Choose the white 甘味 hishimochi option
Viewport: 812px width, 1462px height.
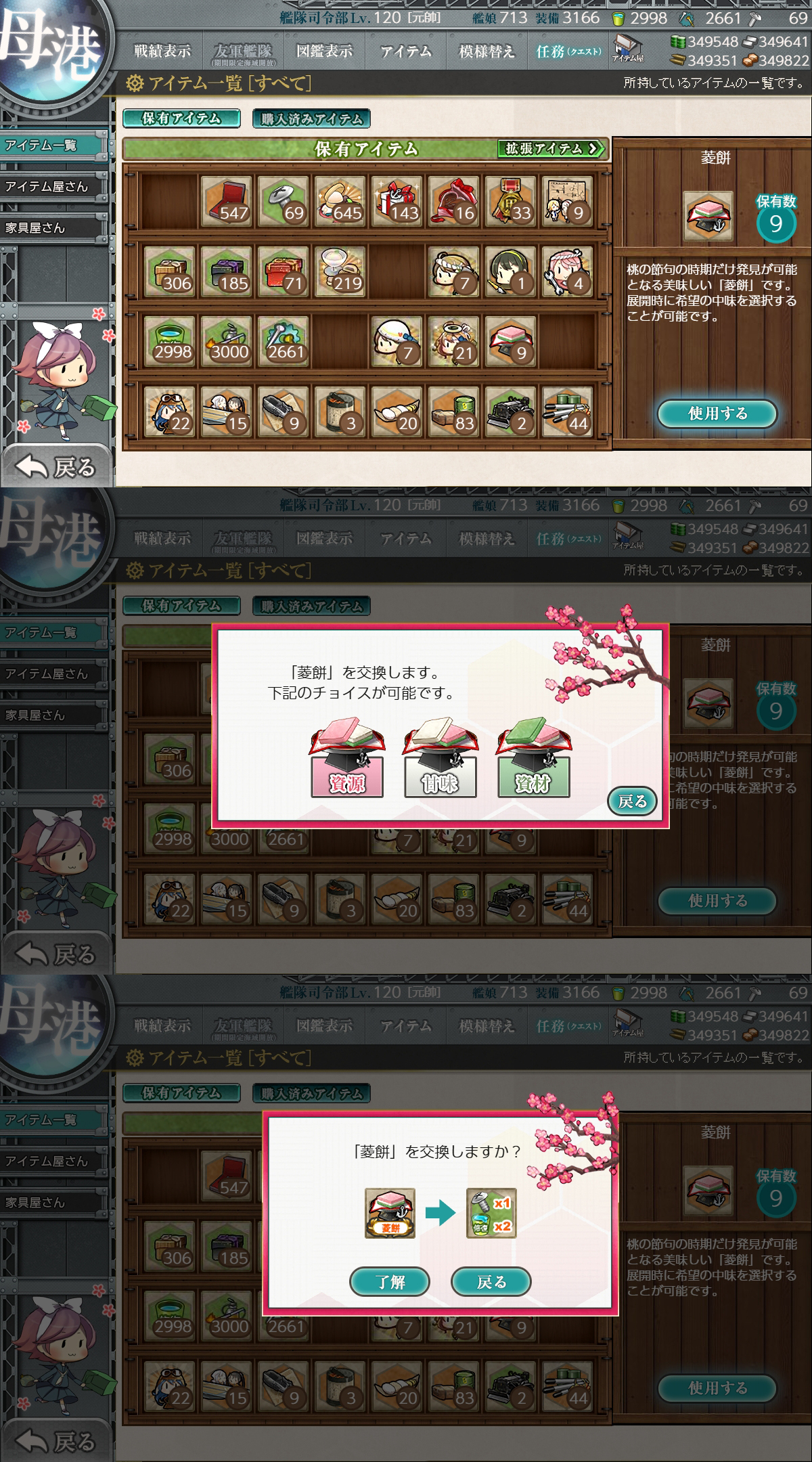441,758
